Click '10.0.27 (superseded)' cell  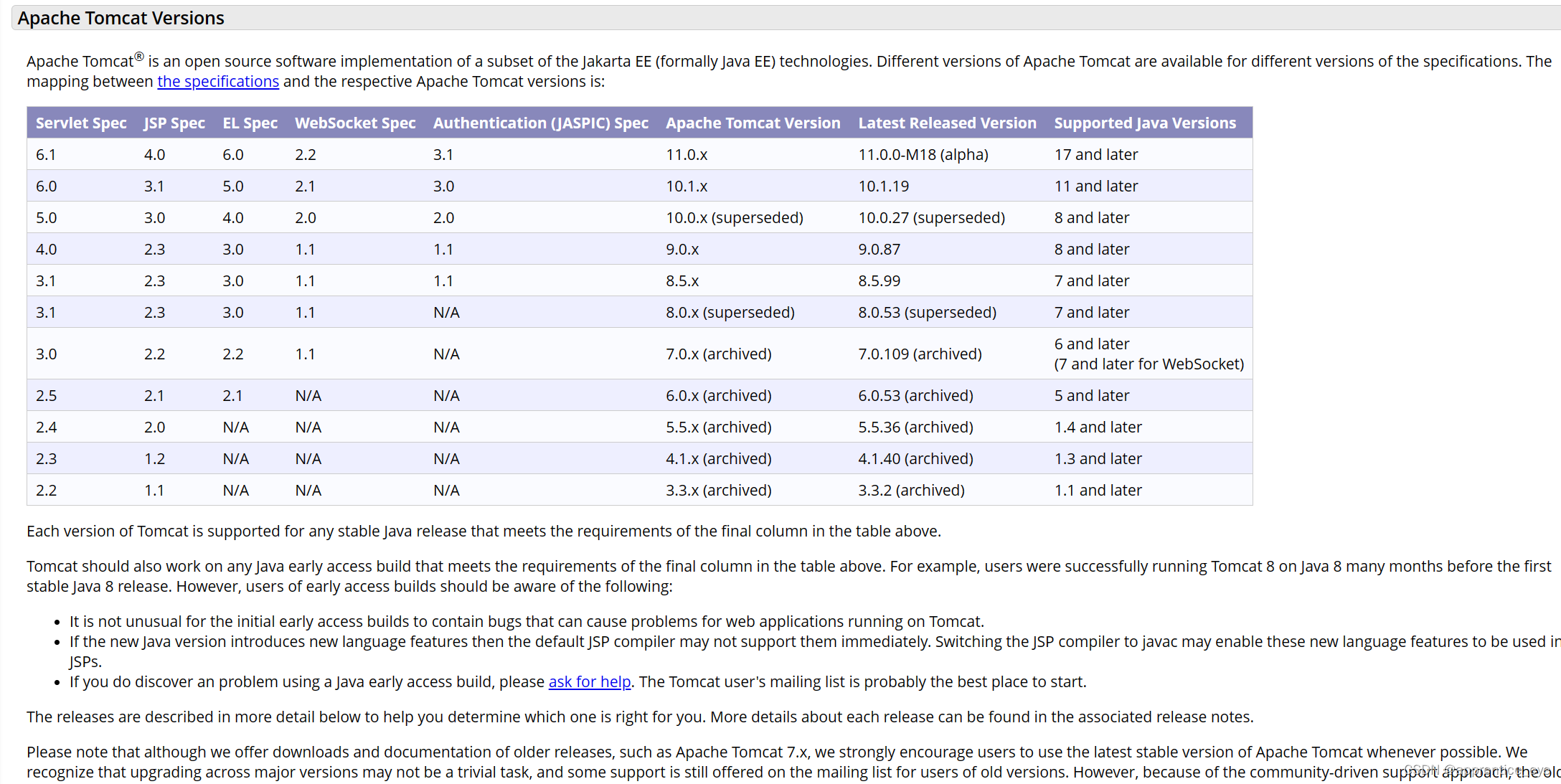click(932, 218)
